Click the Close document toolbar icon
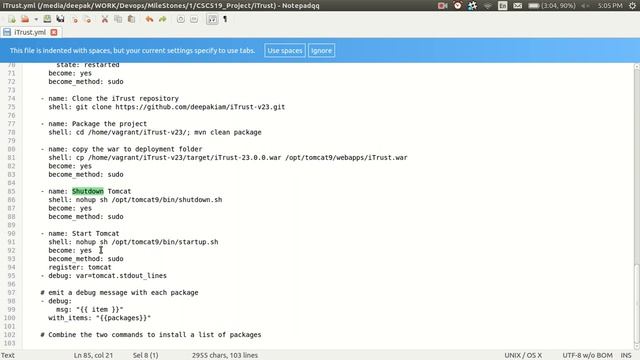 click(x=74, y=19)
